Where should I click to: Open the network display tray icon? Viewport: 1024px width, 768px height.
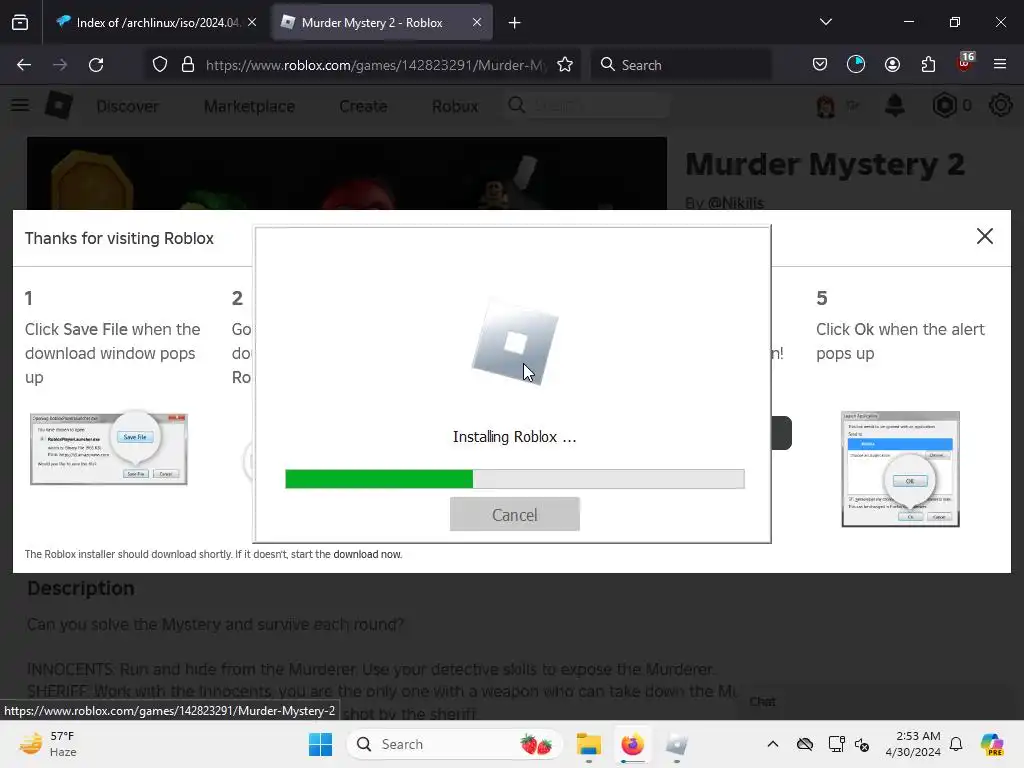(x=836, y=744)
